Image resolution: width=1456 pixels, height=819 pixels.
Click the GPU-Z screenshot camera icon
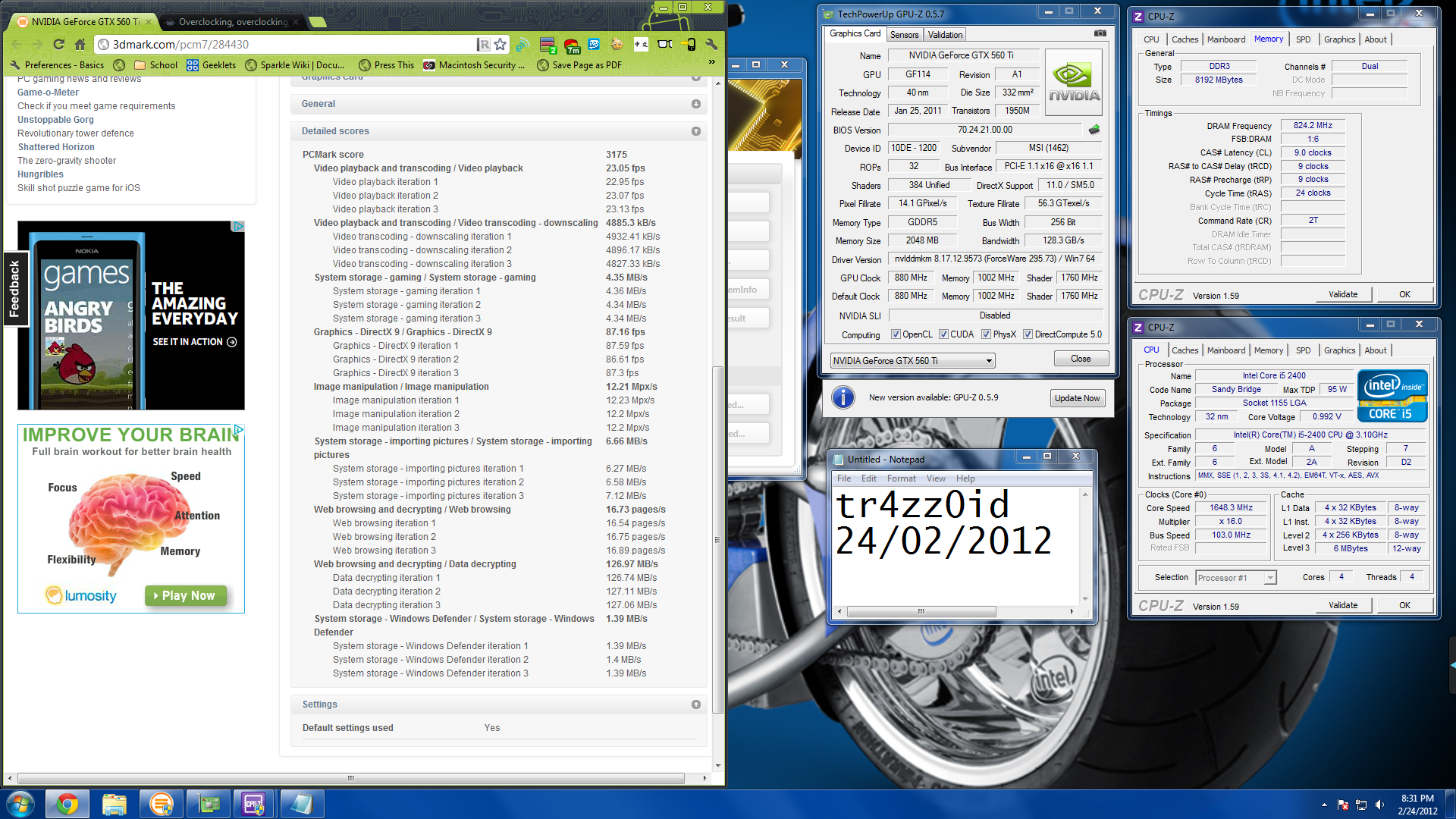1100,33
